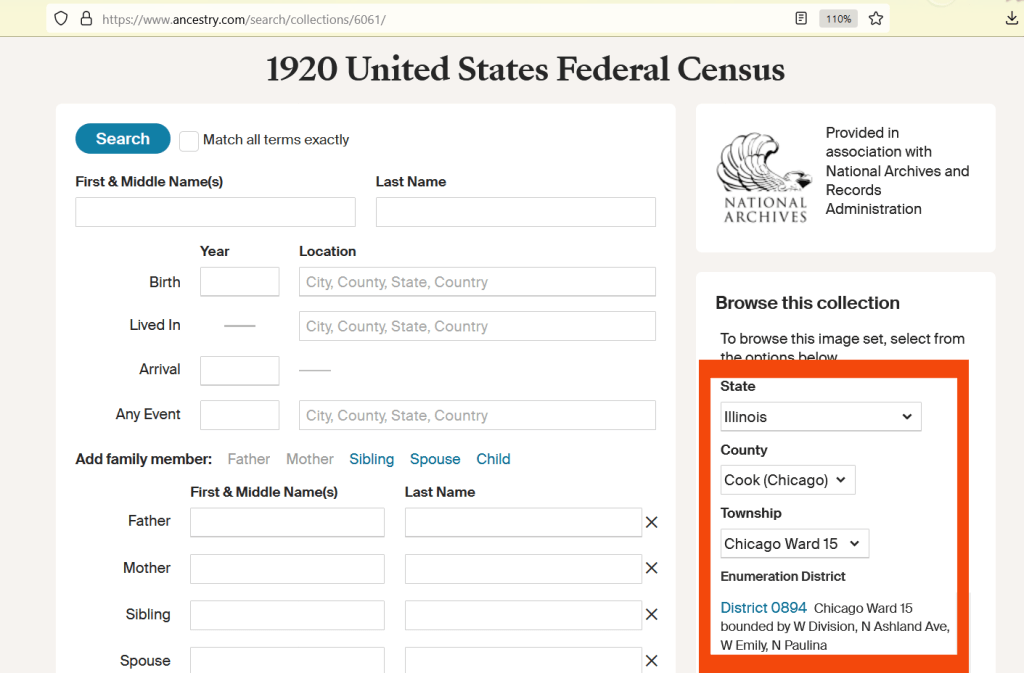Remove the Mother row with X icon
1024x673 pixels.
tap(651, 568)
